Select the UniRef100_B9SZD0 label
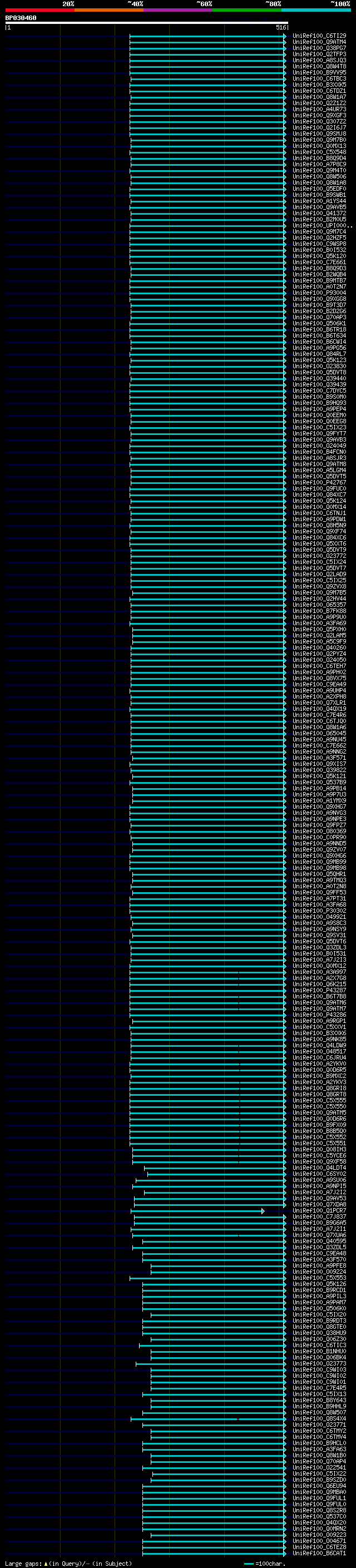The height and width of the screenshot is (1568, 356). [319, 1479]
